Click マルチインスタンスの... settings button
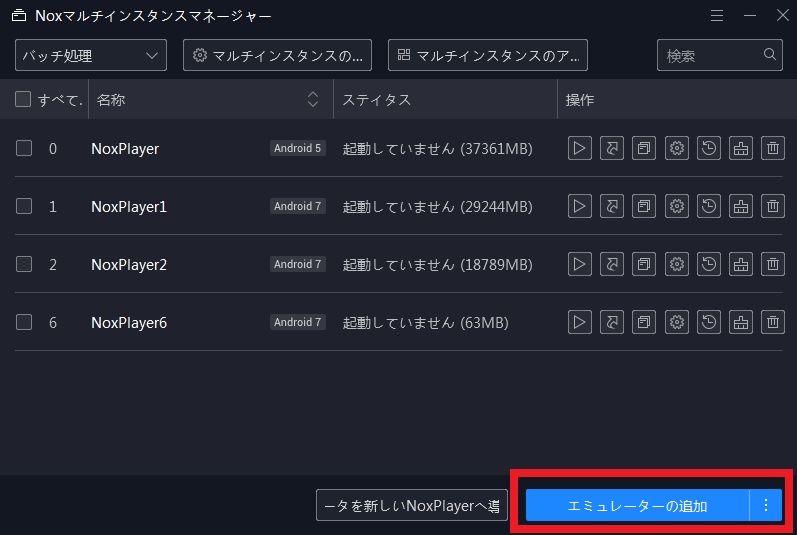This screenshot has height=535, width=797. (278, 55)
